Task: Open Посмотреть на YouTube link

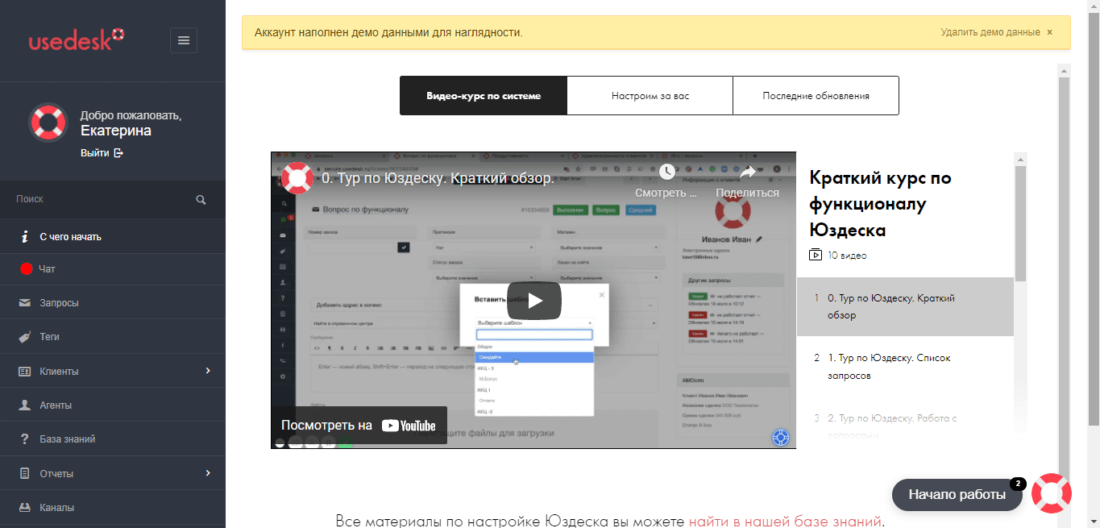Action: [x=358, y=425]
